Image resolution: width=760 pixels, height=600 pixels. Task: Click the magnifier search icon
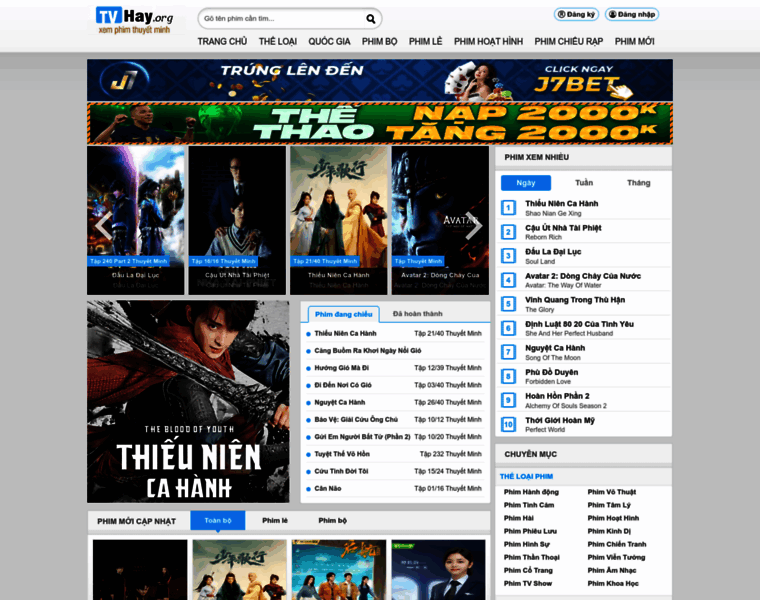(x=371, y=19)
